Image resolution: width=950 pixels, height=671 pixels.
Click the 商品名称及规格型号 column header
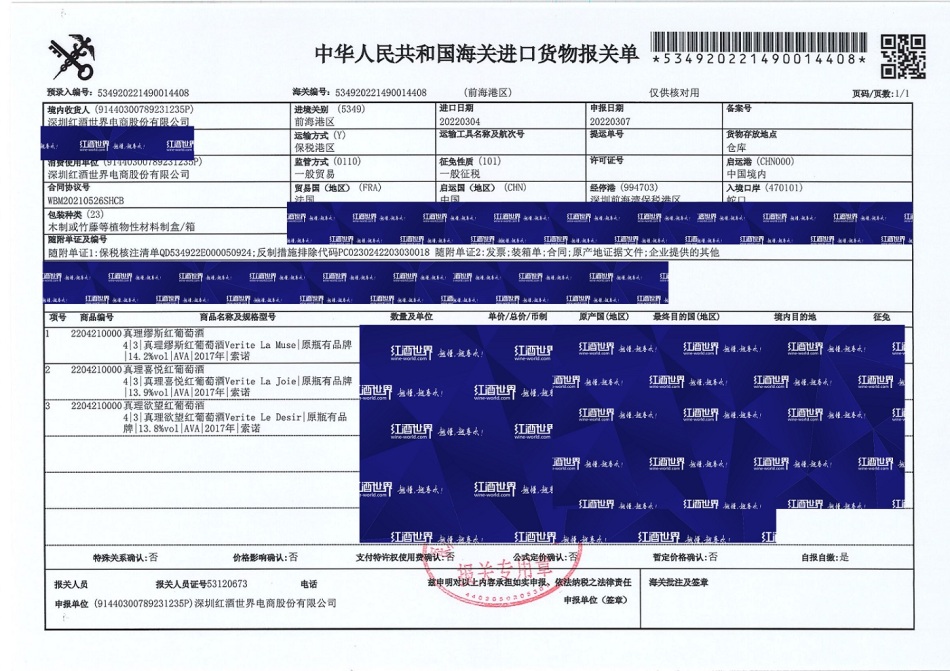[238, 317]
